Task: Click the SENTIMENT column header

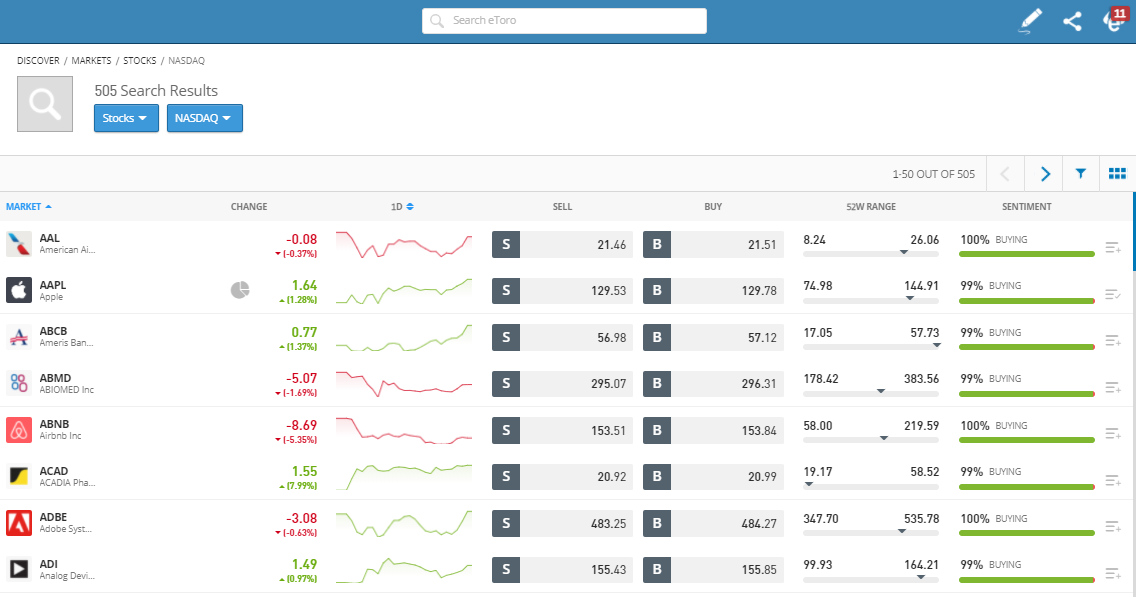Action: tap(1027, 206)
